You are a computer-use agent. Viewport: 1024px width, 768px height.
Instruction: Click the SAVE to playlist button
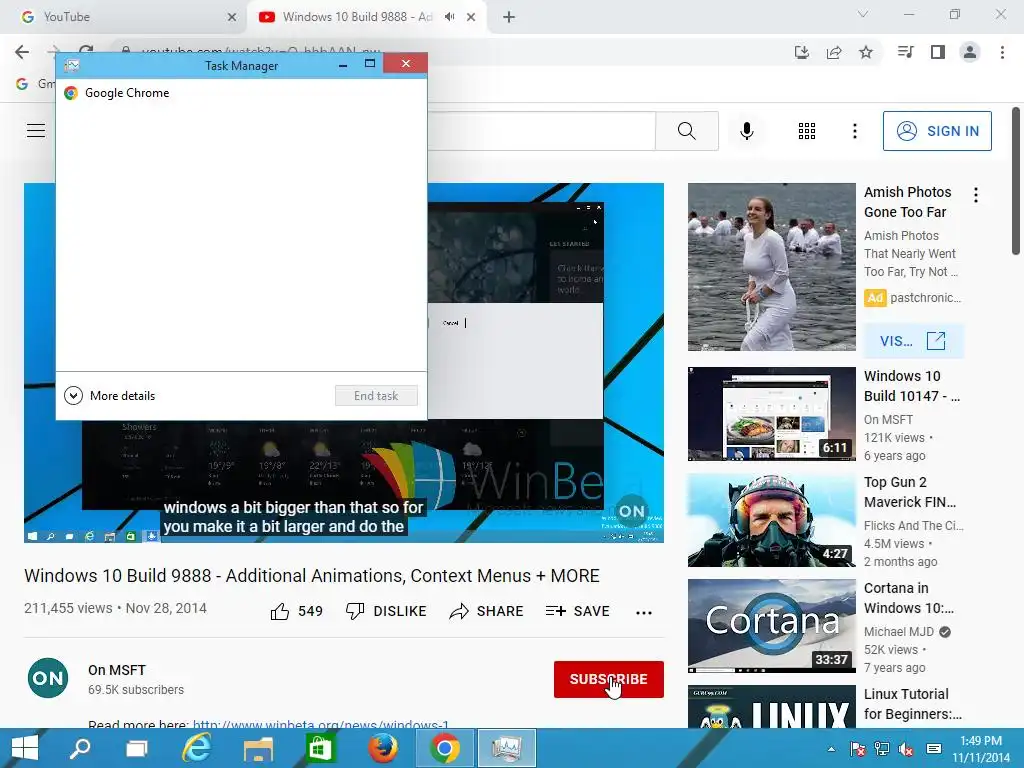click(577, 611)
